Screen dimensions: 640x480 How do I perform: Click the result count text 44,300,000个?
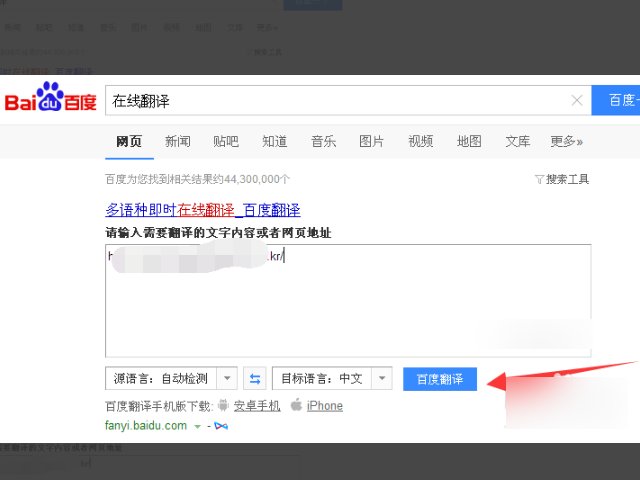point(257,179)
